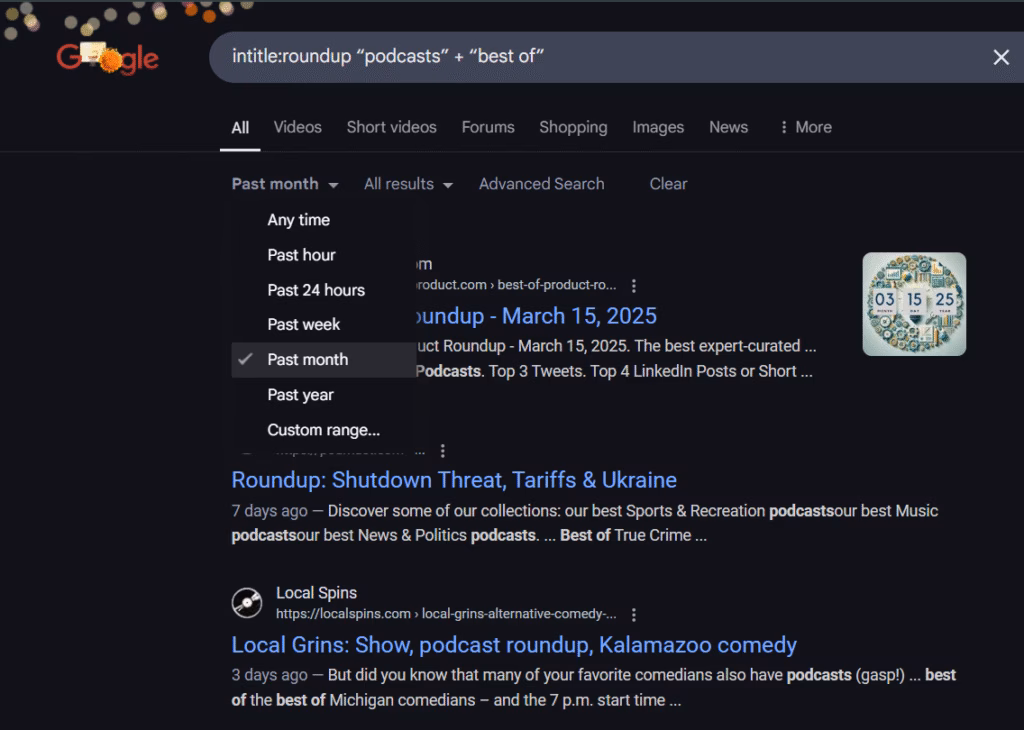Open the three-dot menu on the Roundup: Shutdown Threat result
1024x730 pixels.
(x=443, y=451)
